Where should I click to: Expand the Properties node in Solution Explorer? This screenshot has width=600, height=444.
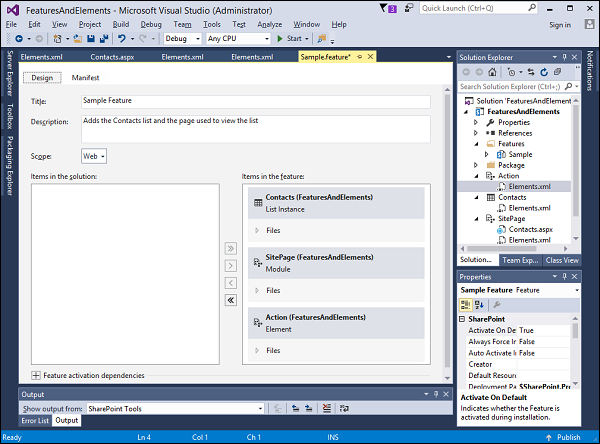[476, 122]
